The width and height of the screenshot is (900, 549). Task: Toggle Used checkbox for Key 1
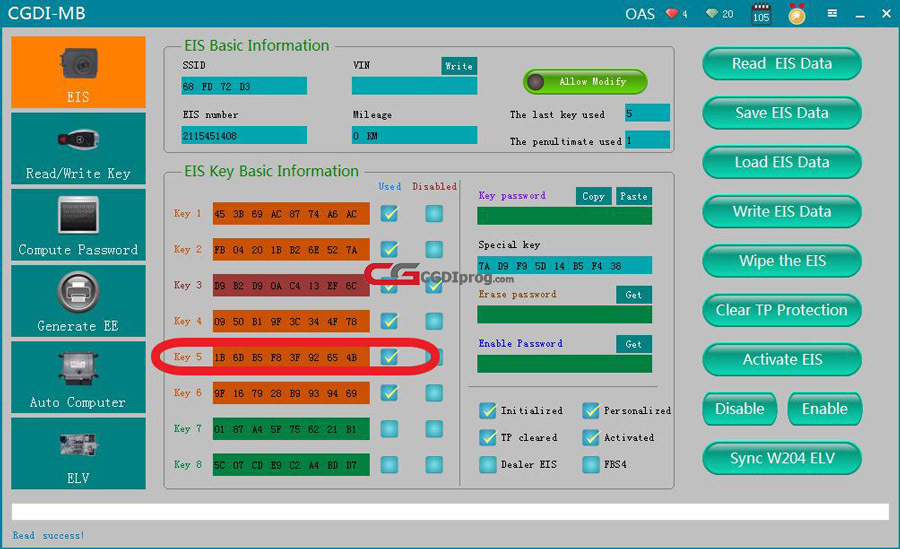pyautogui.click(x=389, y=214)
